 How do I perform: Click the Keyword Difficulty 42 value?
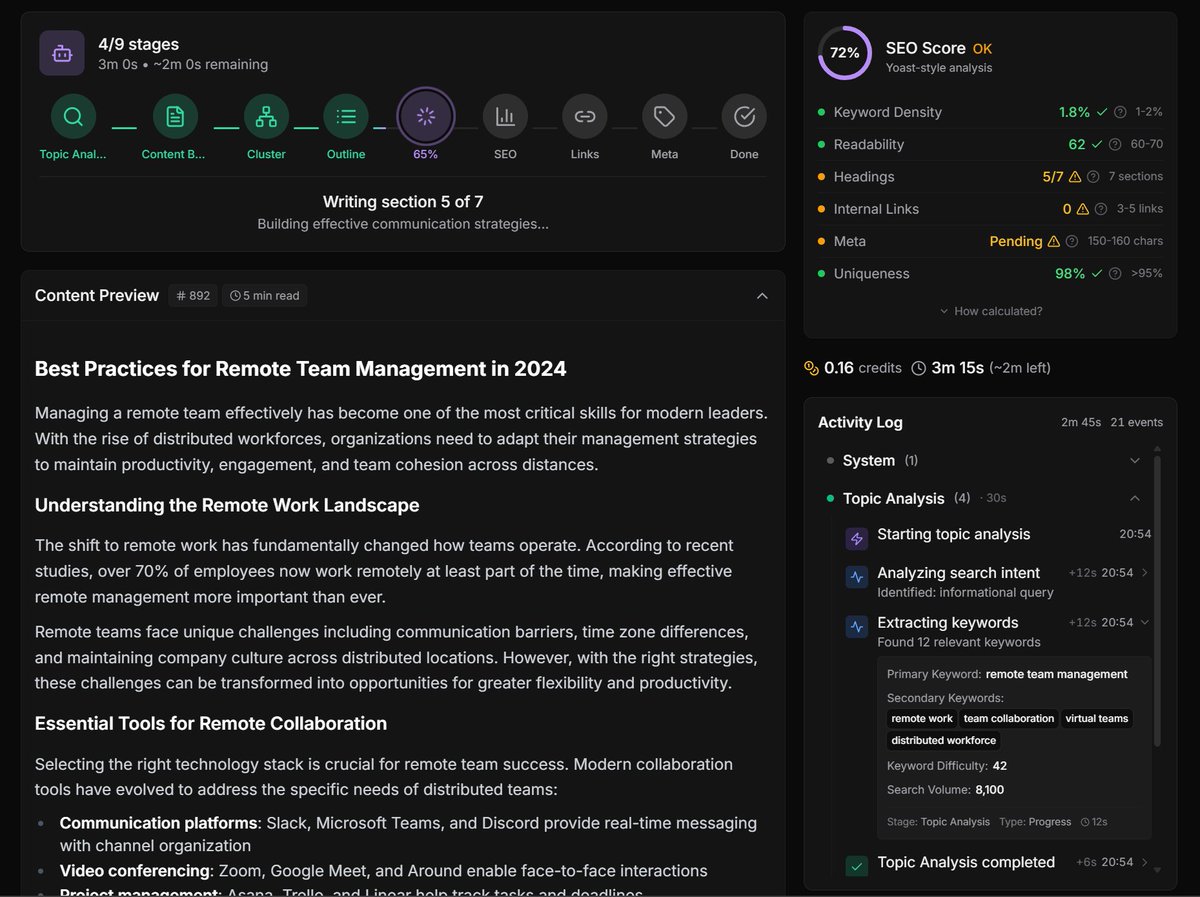(1000, 766)
